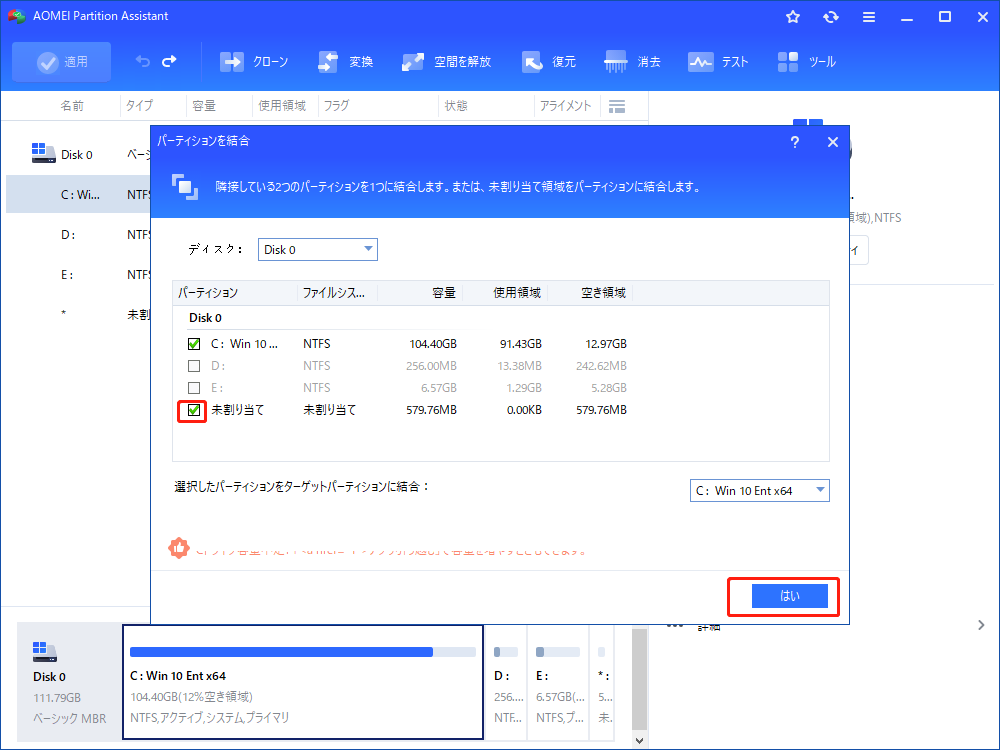This screenshot has width=1000, height=750.
Task: Click the Disk 0 icon in main list
Action: (43, 153)
